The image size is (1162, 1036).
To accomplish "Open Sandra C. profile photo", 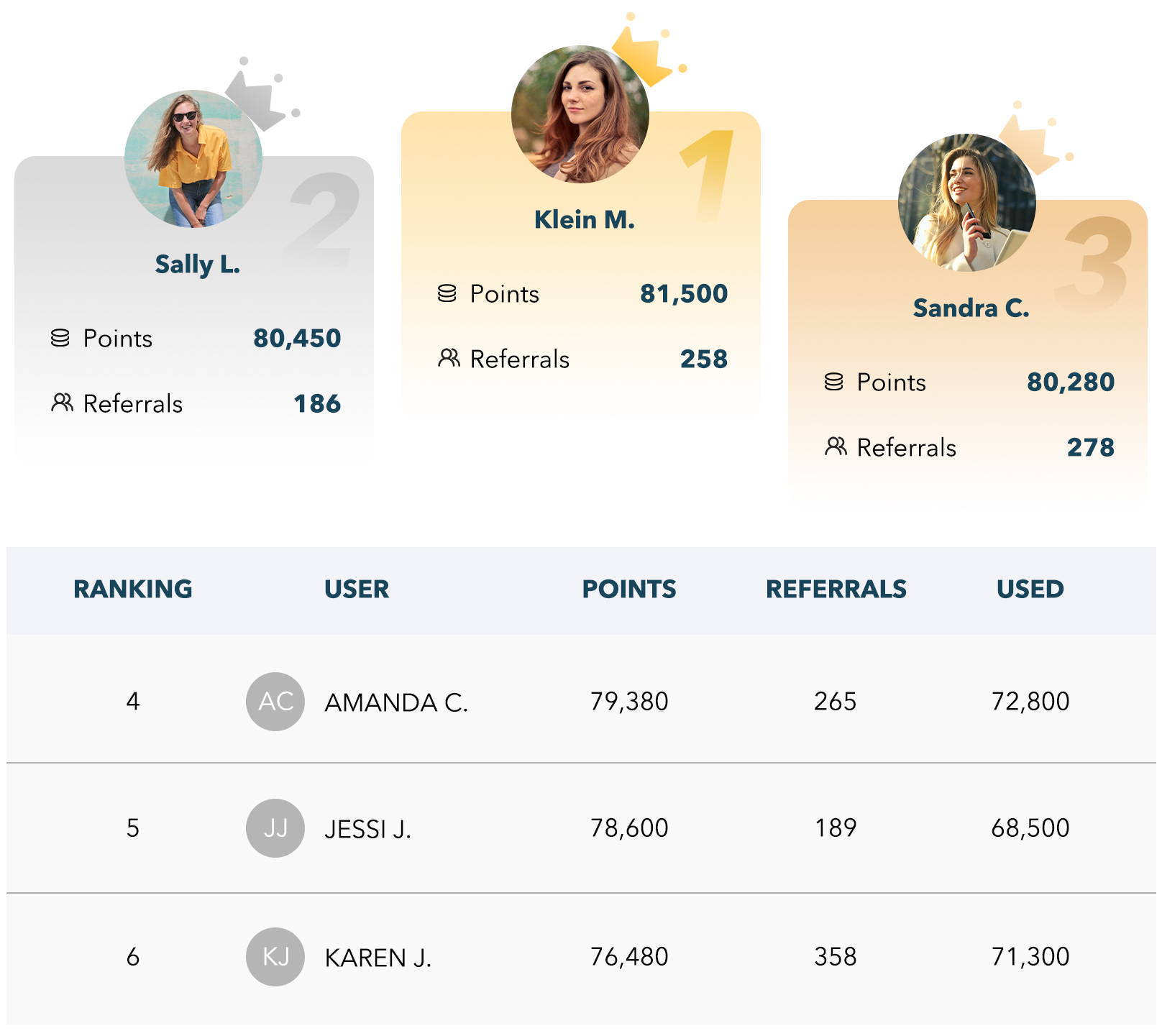I will (x=967, y=203).
